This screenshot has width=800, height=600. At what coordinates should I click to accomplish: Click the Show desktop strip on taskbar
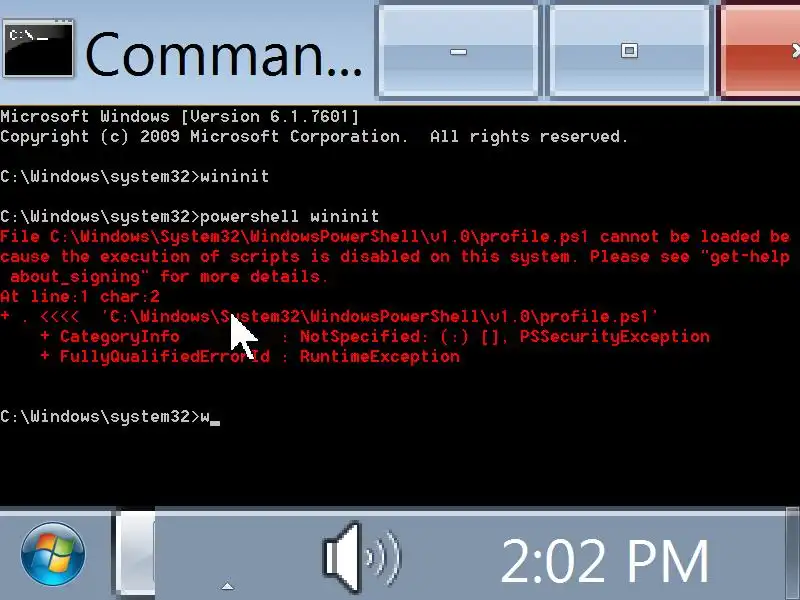792,553
